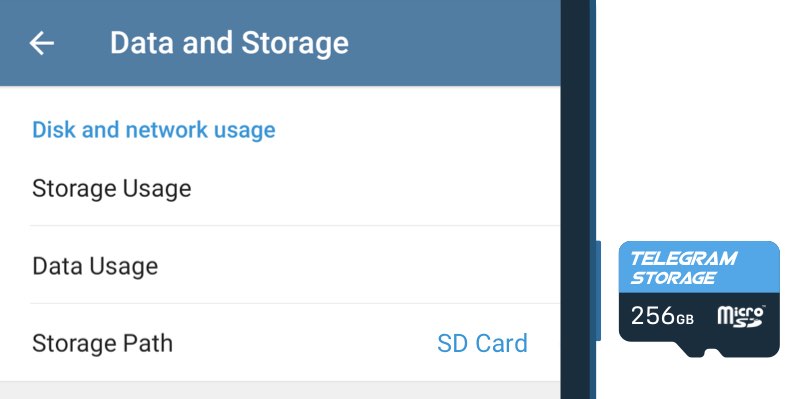Open the Storage Usage setting

pos(280,189)
